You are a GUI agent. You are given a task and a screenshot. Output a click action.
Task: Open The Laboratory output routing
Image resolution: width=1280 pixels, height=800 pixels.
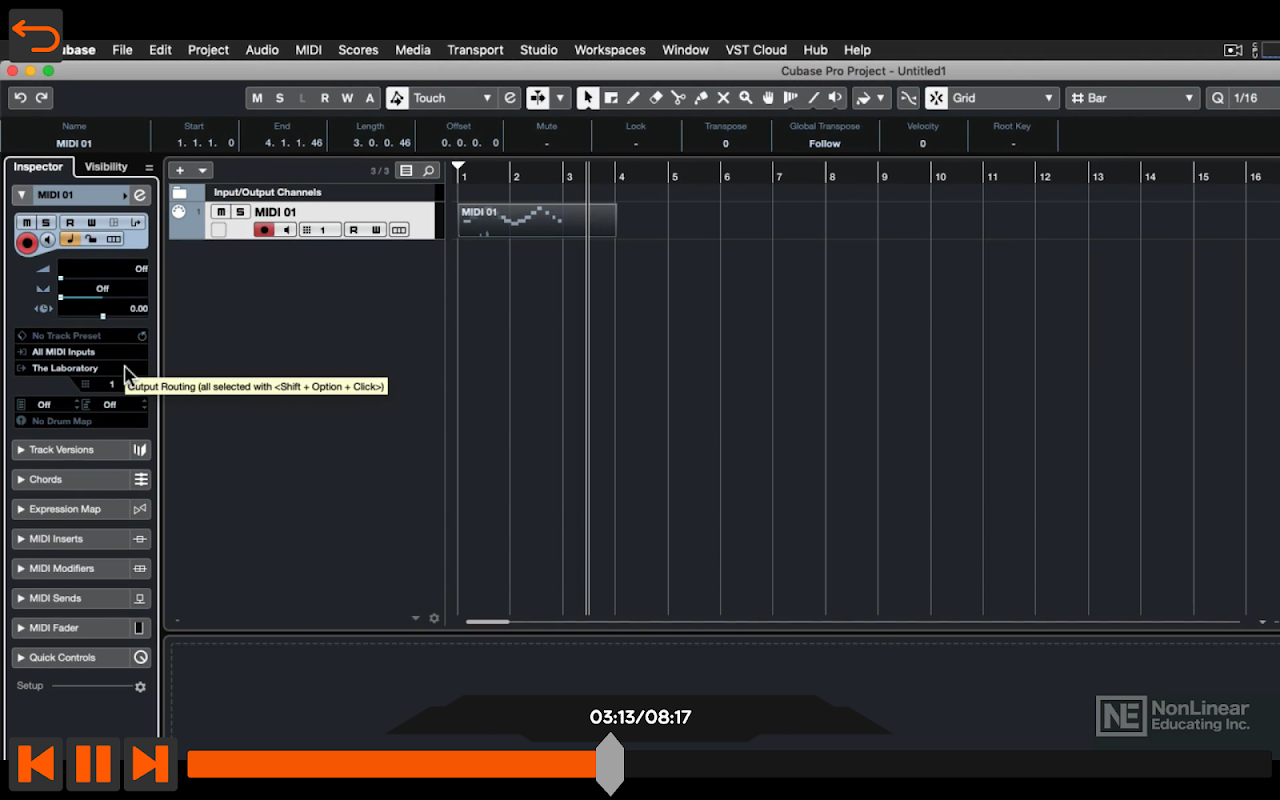pos(81,368)
